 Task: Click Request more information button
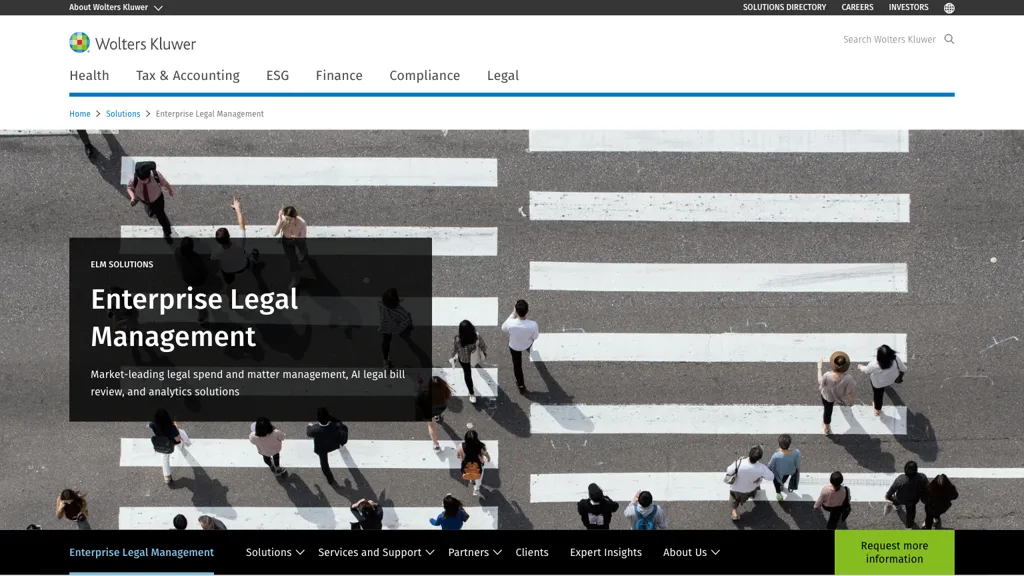pos(894,552)
